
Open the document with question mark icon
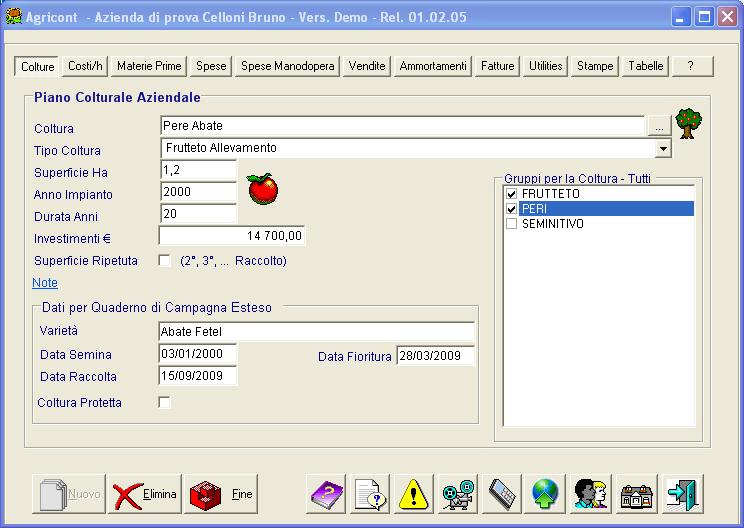[370, 494]
